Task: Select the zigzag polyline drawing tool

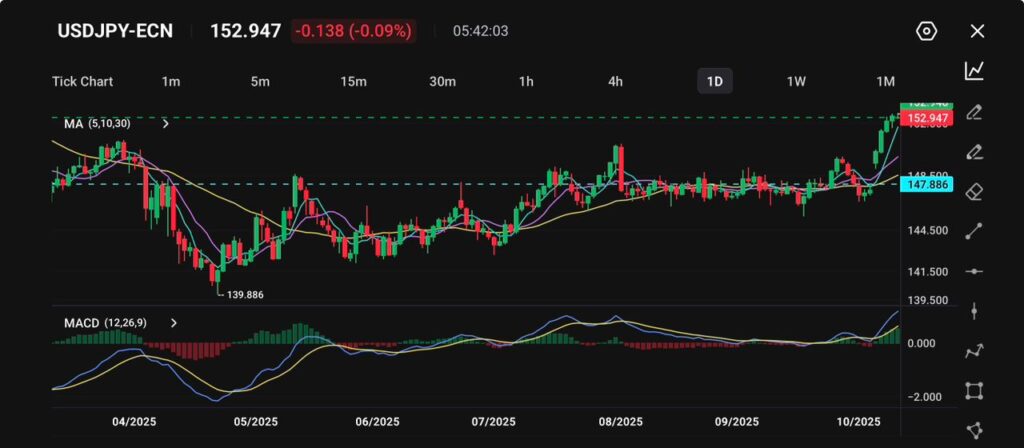Action: [x=973, y=351]
